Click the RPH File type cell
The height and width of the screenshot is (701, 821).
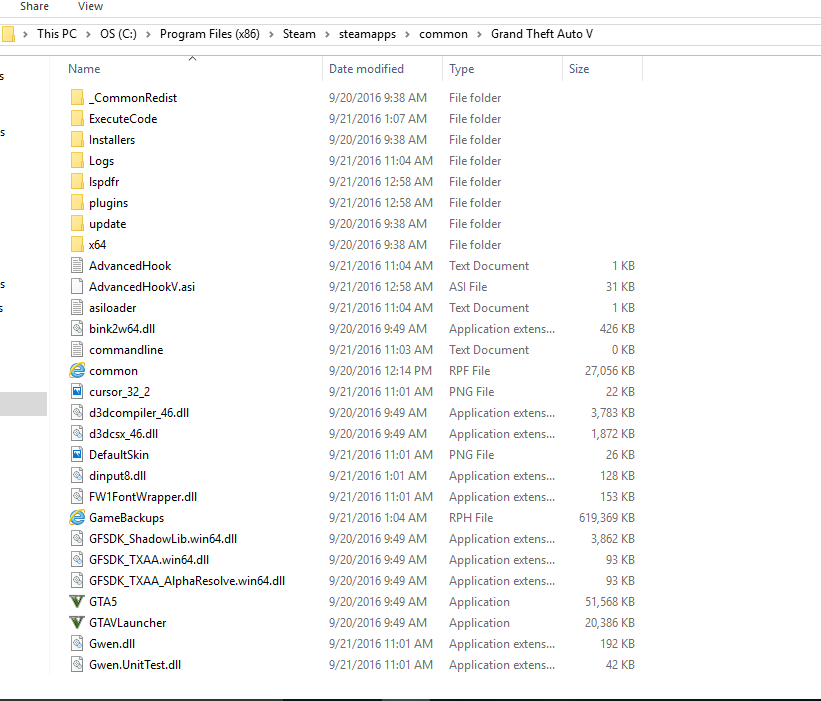[471, 518]
